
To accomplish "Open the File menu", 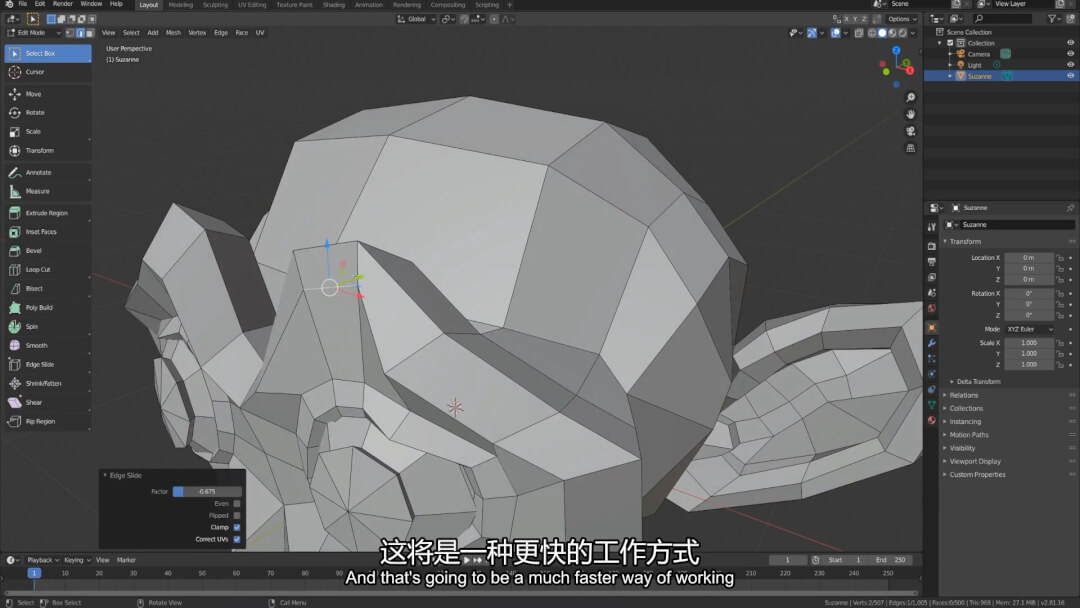I will pos(23,4).
